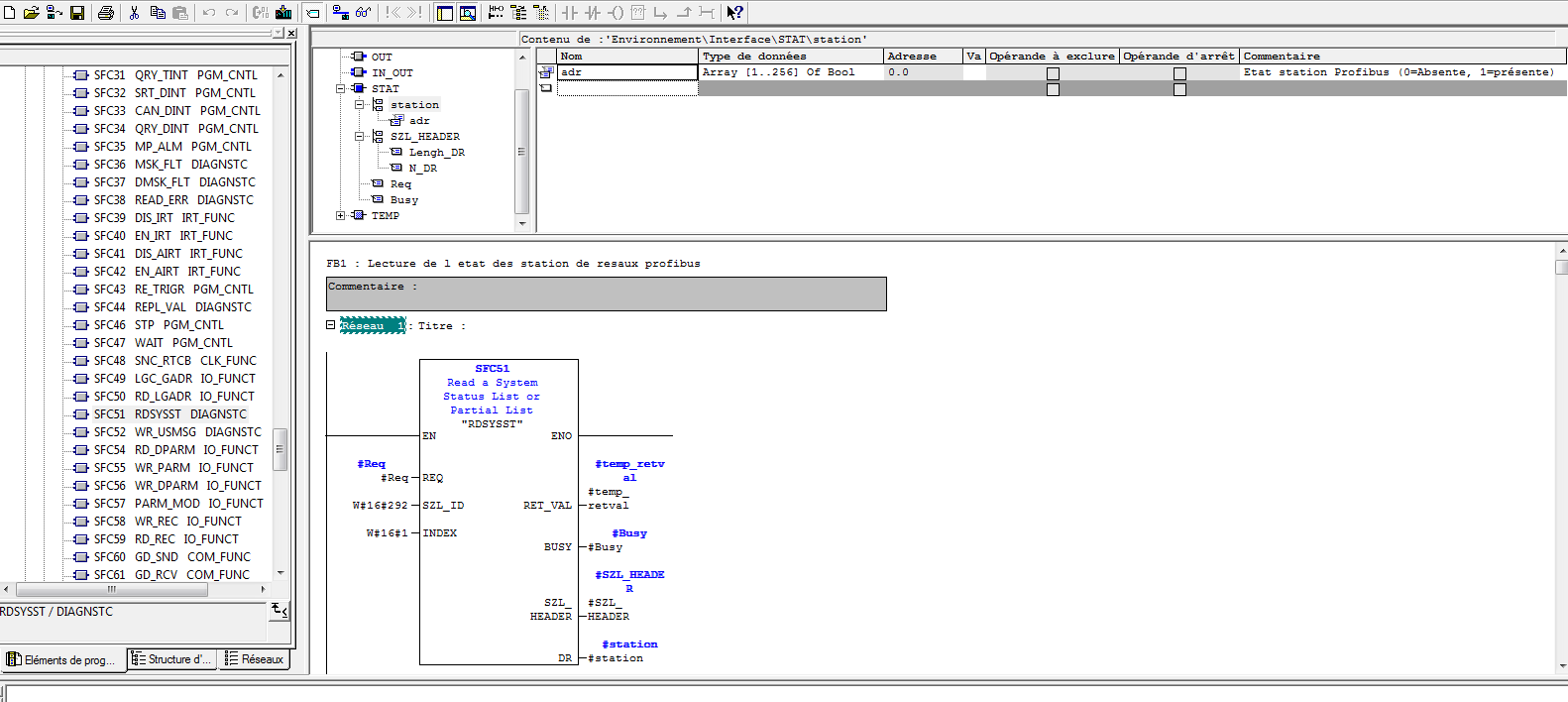Switch to the Réseaux tab
This screenshot has width=1568, height=702.
tap(255, 659)
